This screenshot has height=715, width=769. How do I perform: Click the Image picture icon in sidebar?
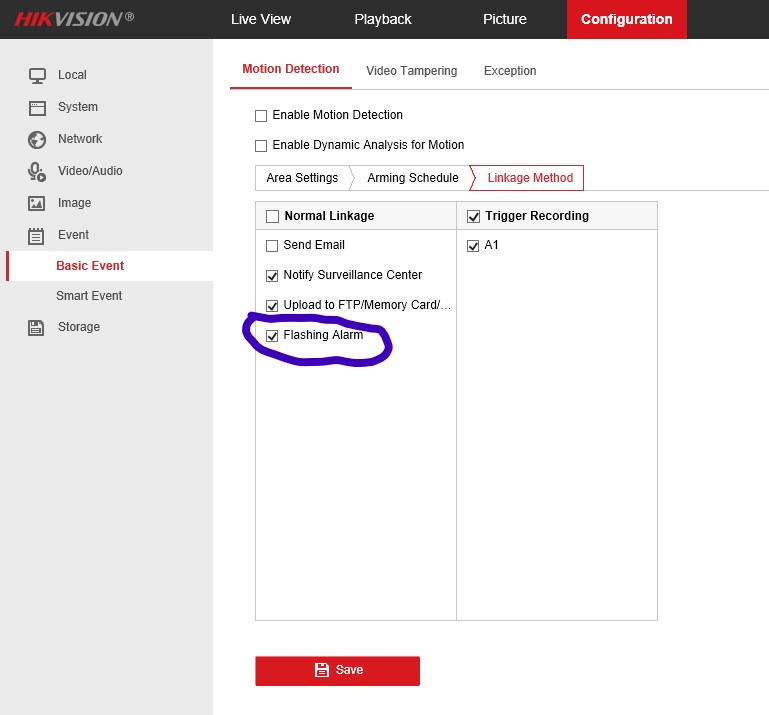pyautogui.click(x=37, y=203)
